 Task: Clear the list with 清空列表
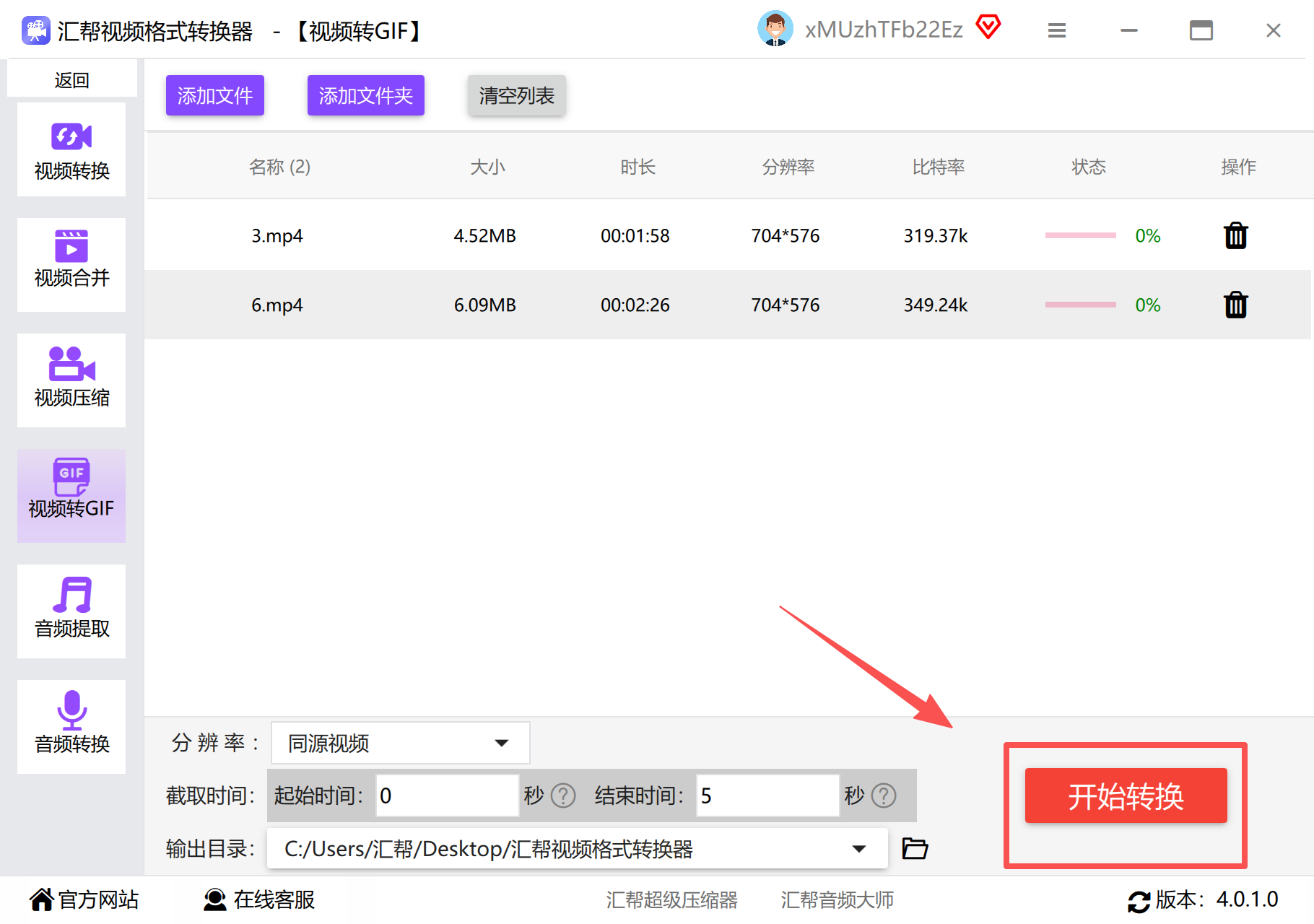[x=517, y=95]
